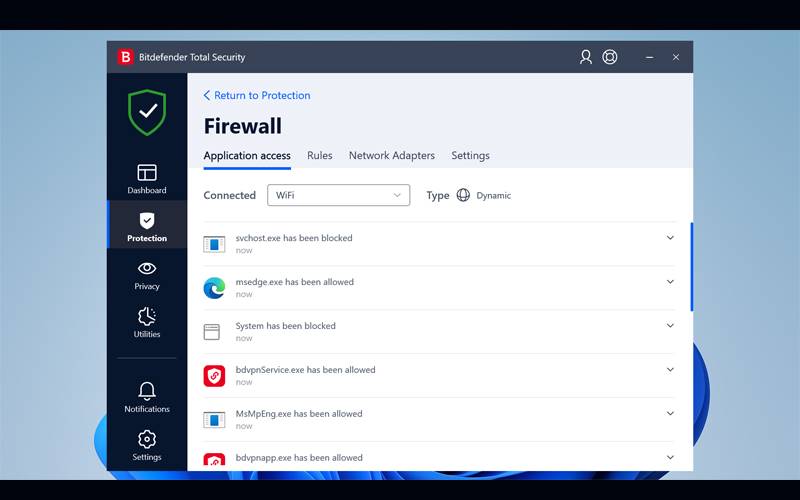Expand the svchost.exe has been blocked entry
This screenshot has height=500, width=800.
(670, 238)
